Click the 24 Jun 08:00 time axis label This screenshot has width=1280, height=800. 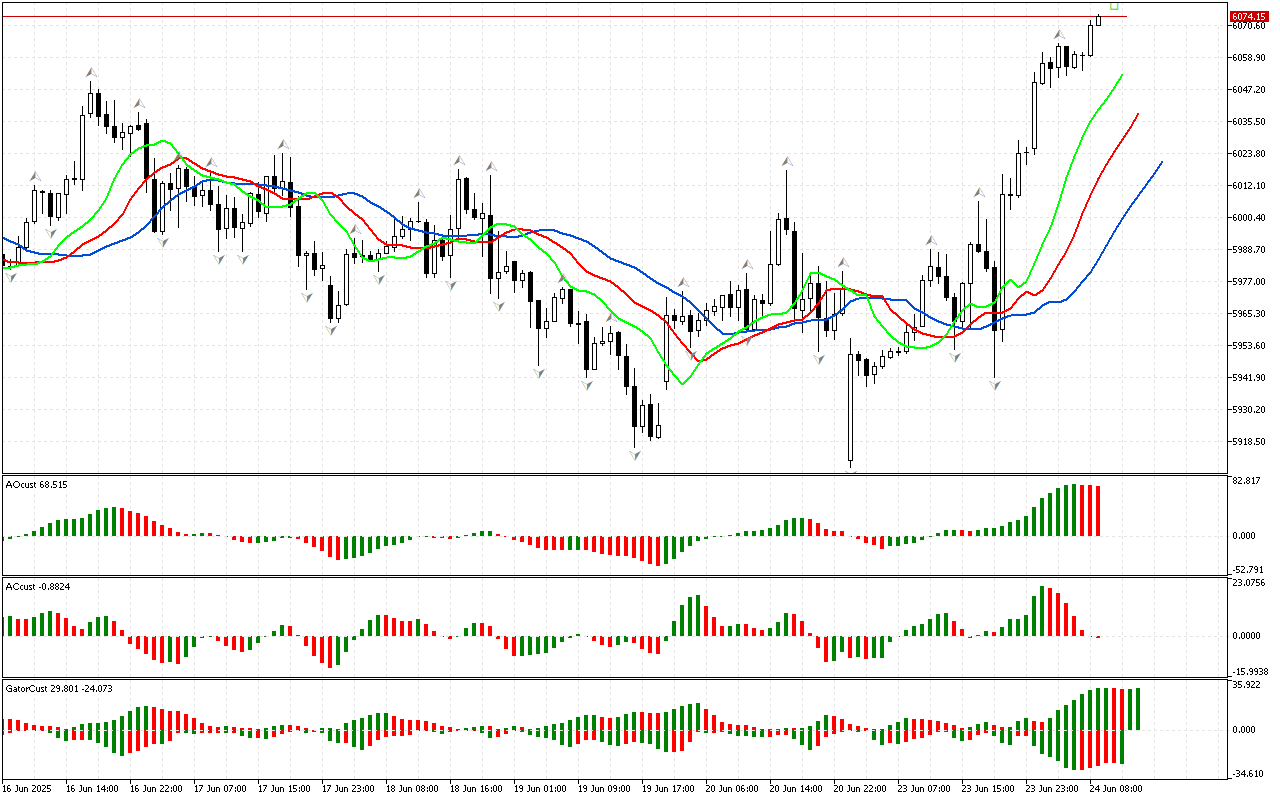click(x=1115, y=788)
